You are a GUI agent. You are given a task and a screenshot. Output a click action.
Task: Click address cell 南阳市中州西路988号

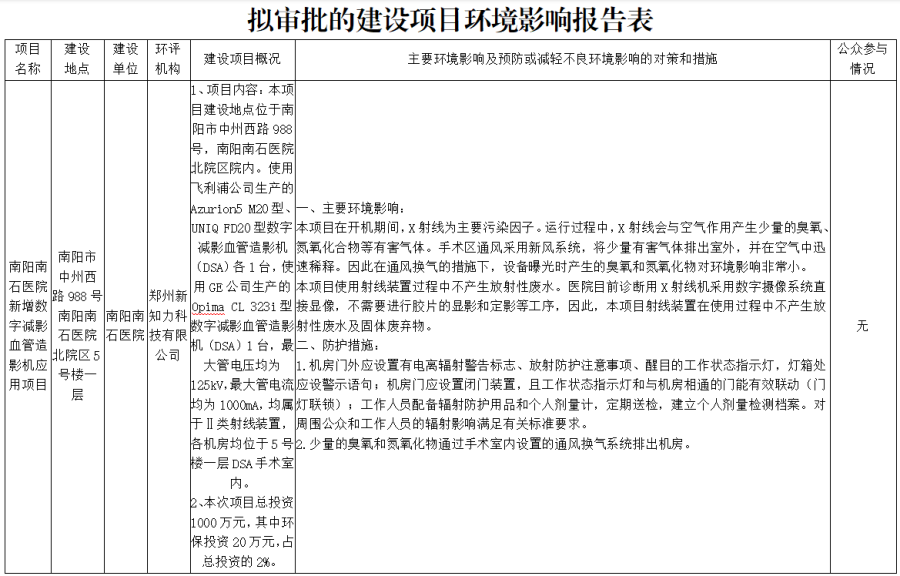[77, 326]
